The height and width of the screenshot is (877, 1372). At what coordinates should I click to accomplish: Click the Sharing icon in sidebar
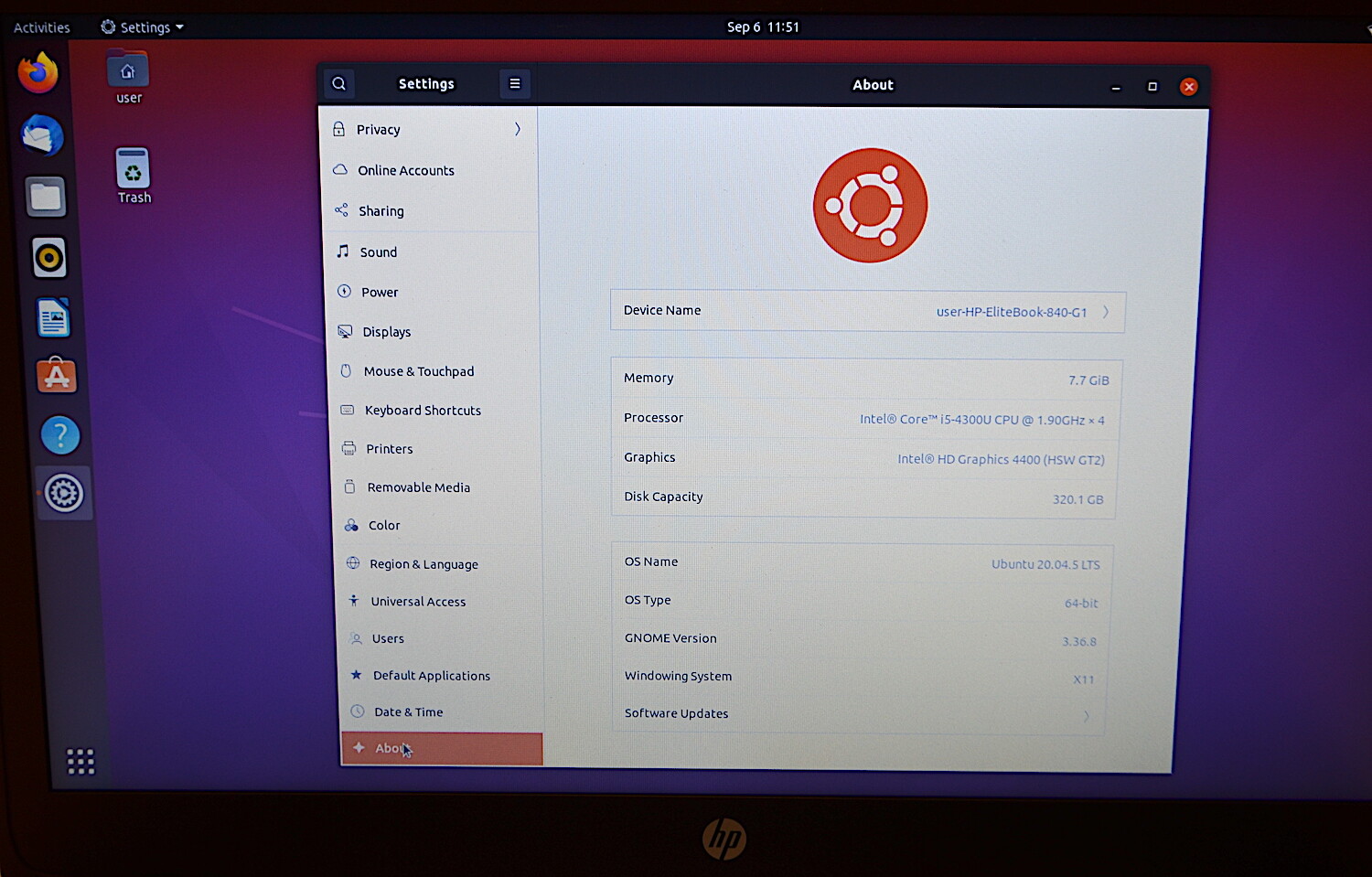click(341, 210)
